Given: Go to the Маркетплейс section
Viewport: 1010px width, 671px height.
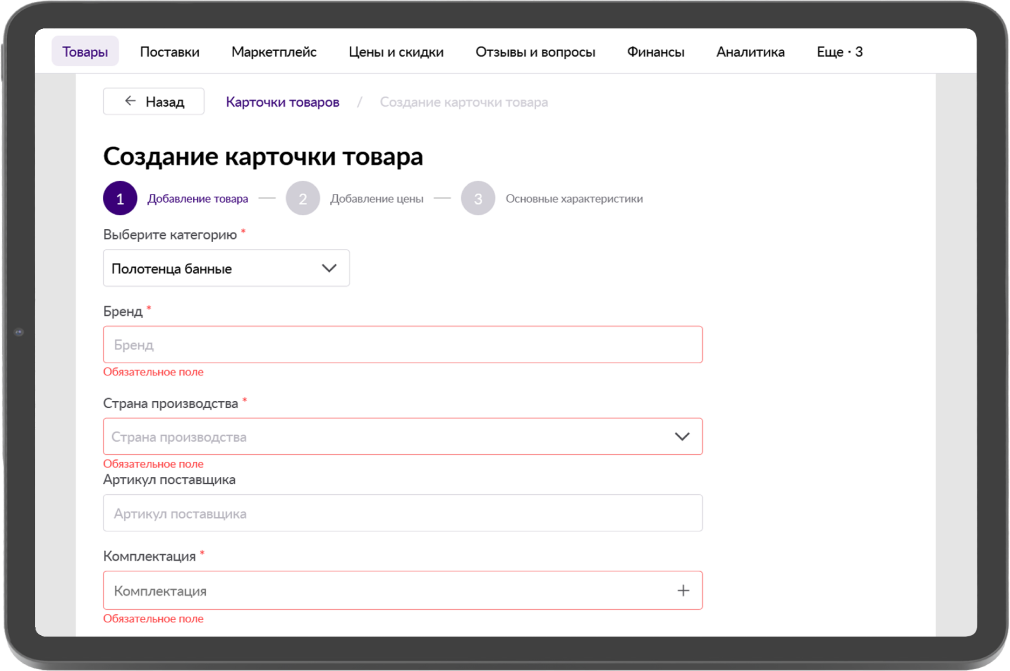Looking at the screenshot, I should (274, 52).
